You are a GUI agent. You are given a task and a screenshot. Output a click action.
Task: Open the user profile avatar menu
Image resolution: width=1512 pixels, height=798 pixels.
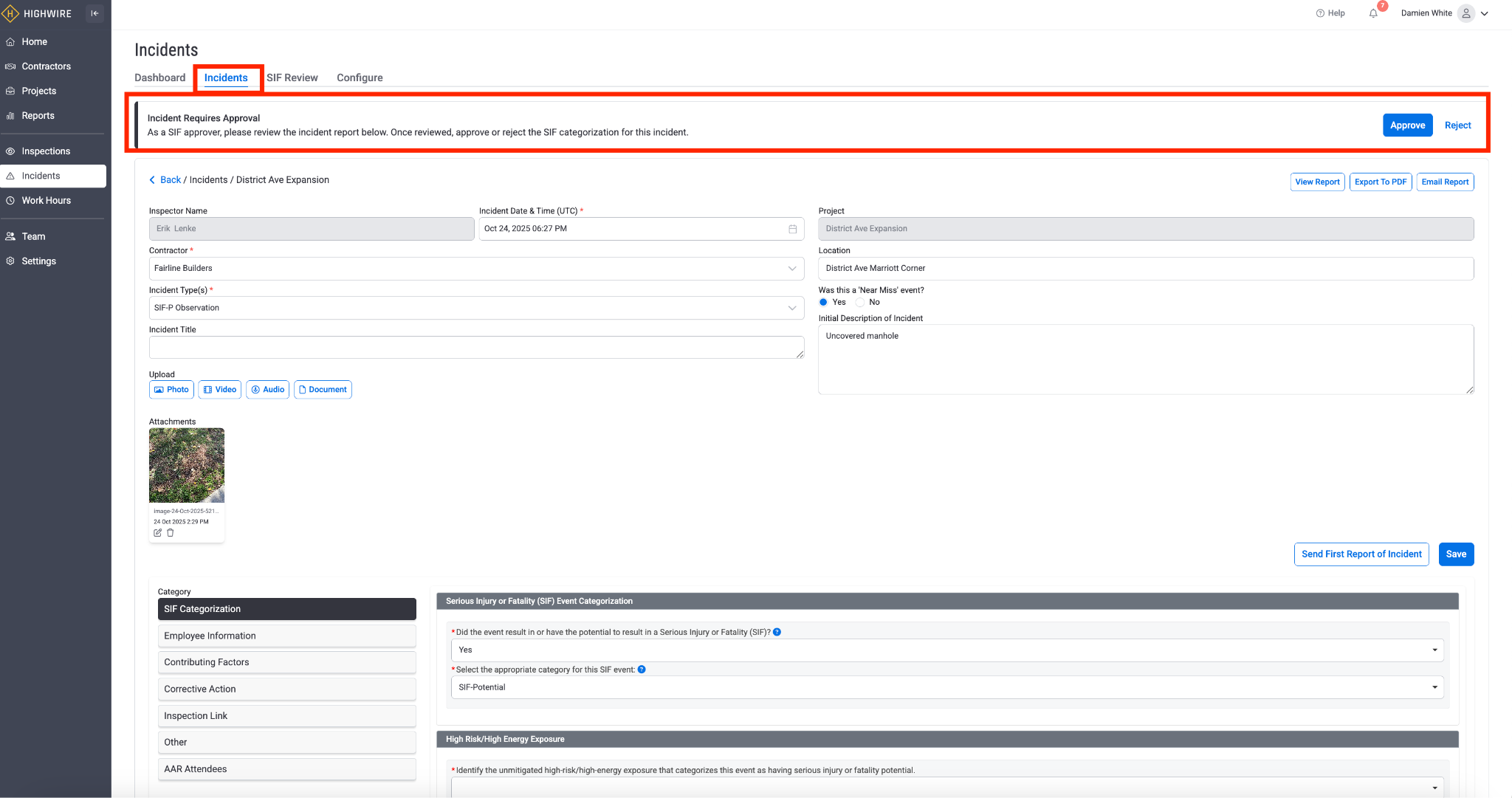(x=1466, y=13)
